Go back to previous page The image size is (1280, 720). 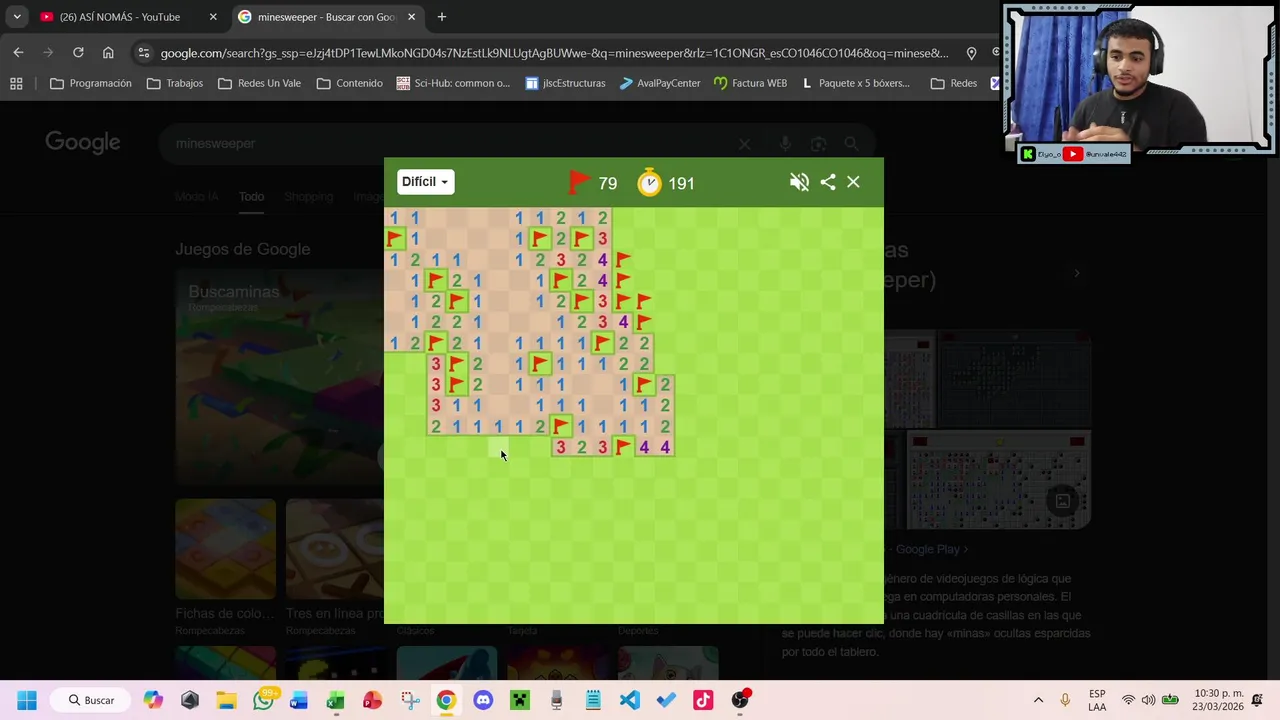click(18, 53)
